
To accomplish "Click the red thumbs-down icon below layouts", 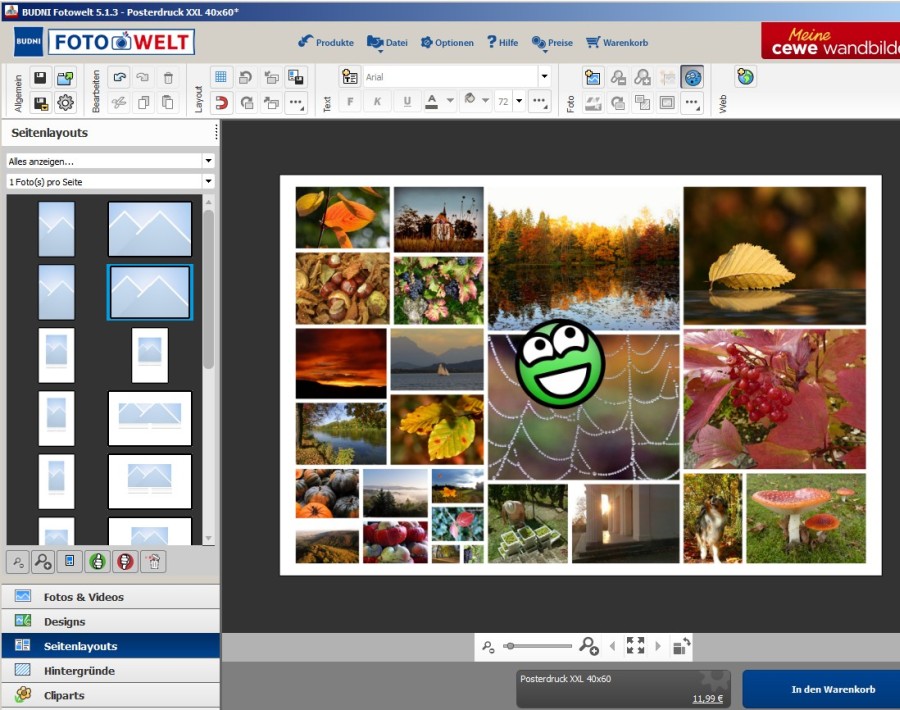I will coord(124,561).
